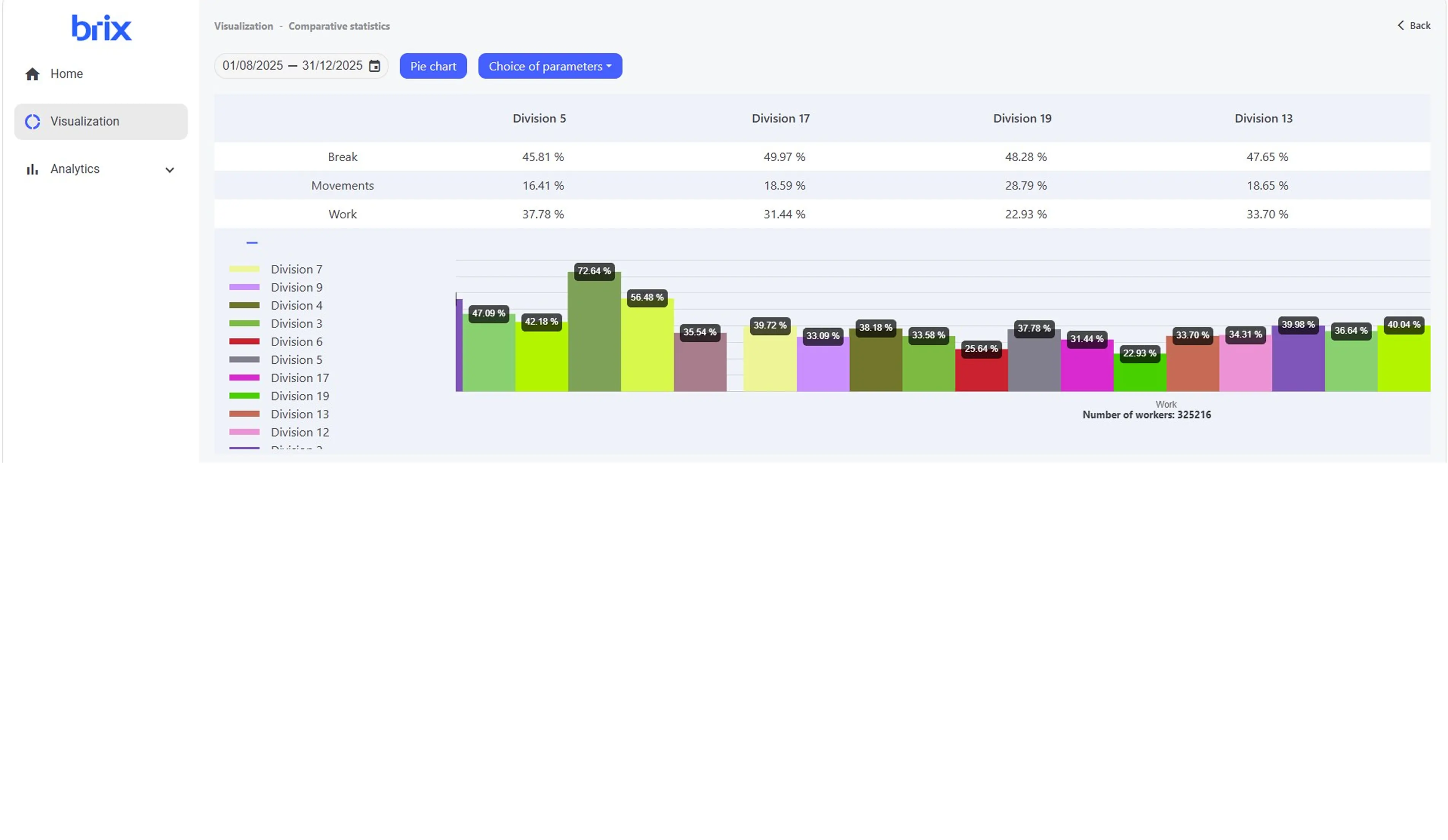Click the green bar labeled 22.93 % in chart
The image size is (1448, 840).
coord(1140,373)
